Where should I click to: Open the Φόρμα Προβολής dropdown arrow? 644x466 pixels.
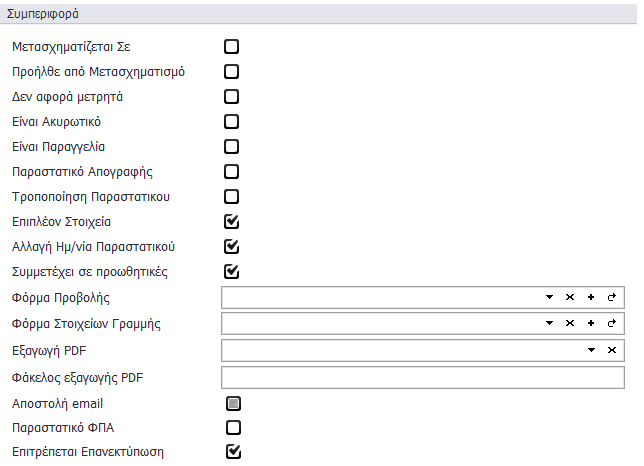point(549,298)
